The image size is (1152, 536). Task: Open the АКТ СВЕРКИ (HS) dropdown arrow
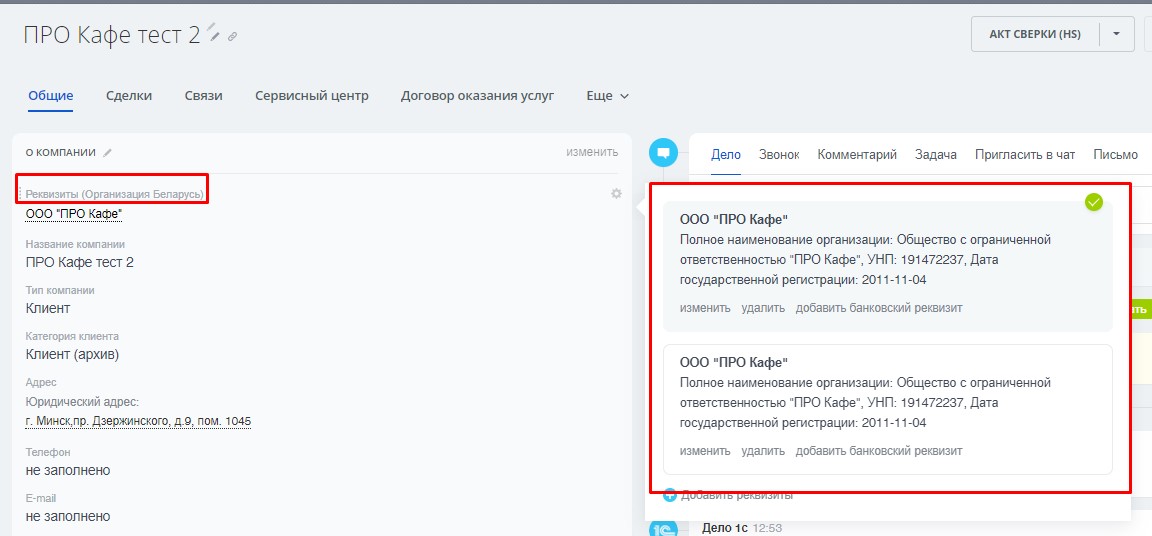[x=1117, y=35]
